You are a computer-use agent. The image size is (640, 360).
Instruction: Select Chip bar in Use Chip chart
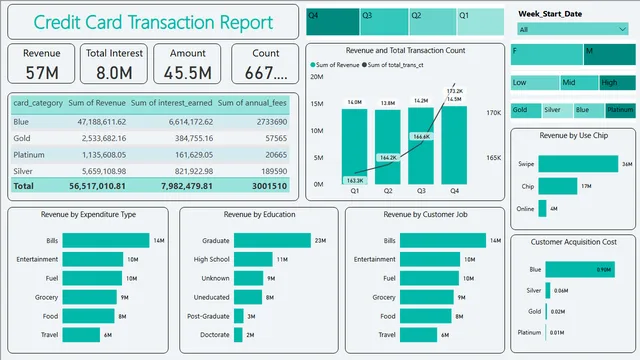pos(558,186)
